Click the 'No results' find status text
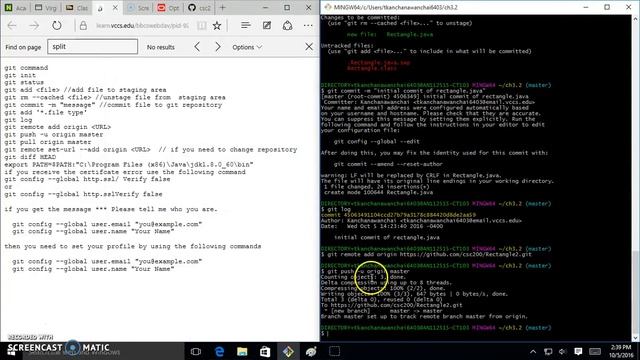Viewport: 640px width, 360px height. coord(160,47)
